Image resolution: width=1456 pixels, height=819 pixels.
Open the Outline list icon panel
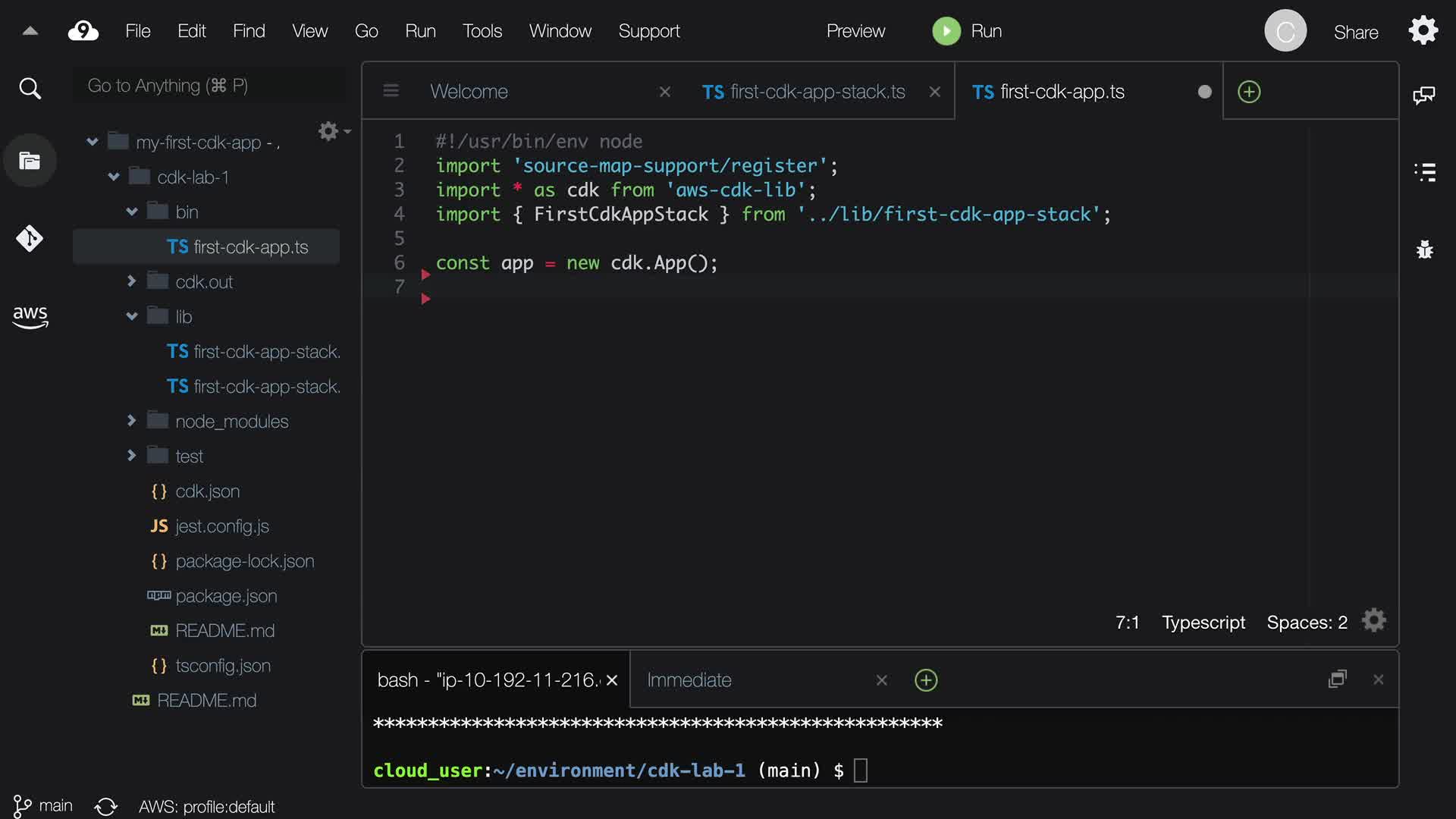1425,172
